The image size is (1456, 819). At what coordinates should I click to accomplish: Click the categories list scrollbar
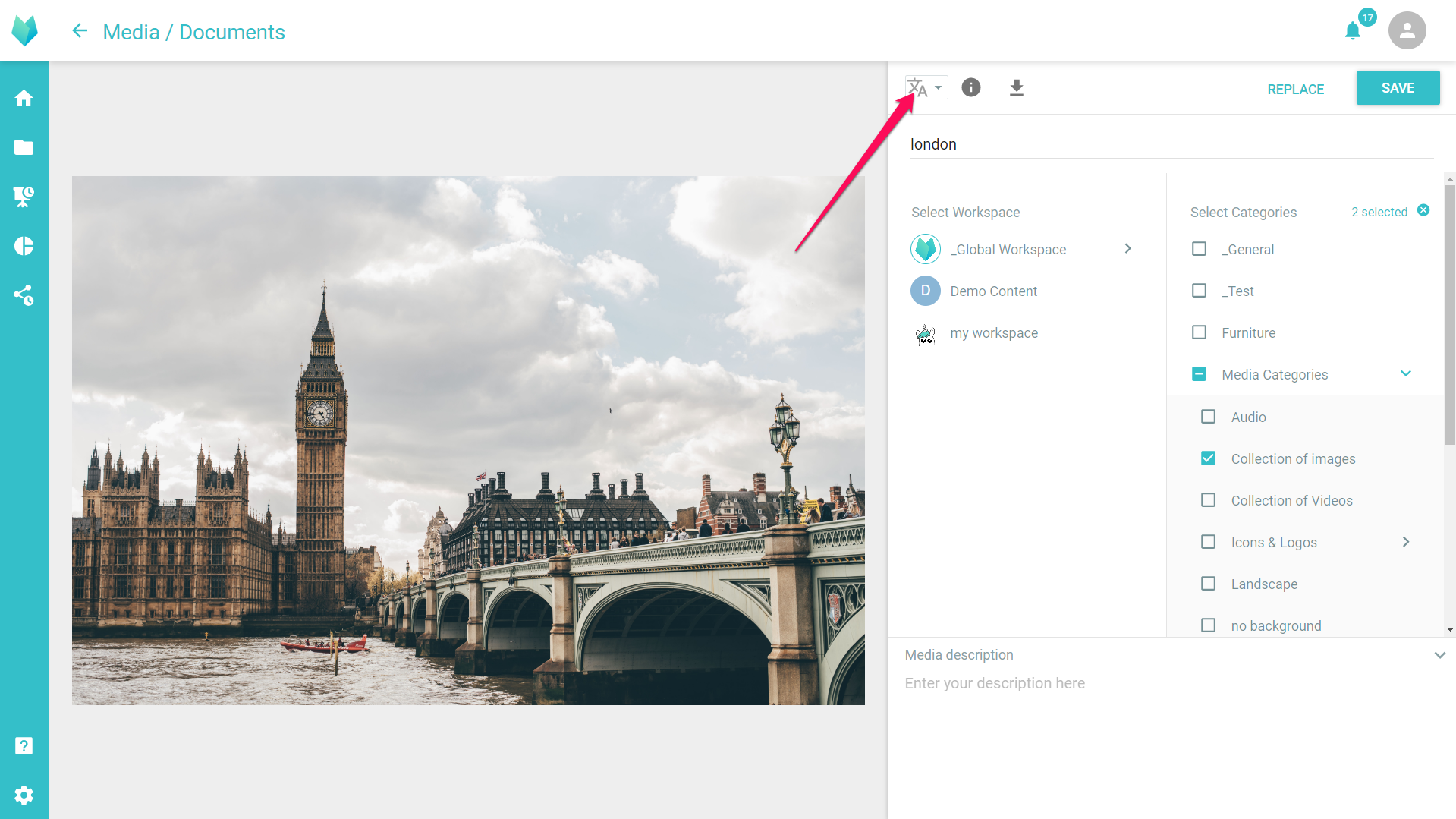click(x=1450, y=315)
